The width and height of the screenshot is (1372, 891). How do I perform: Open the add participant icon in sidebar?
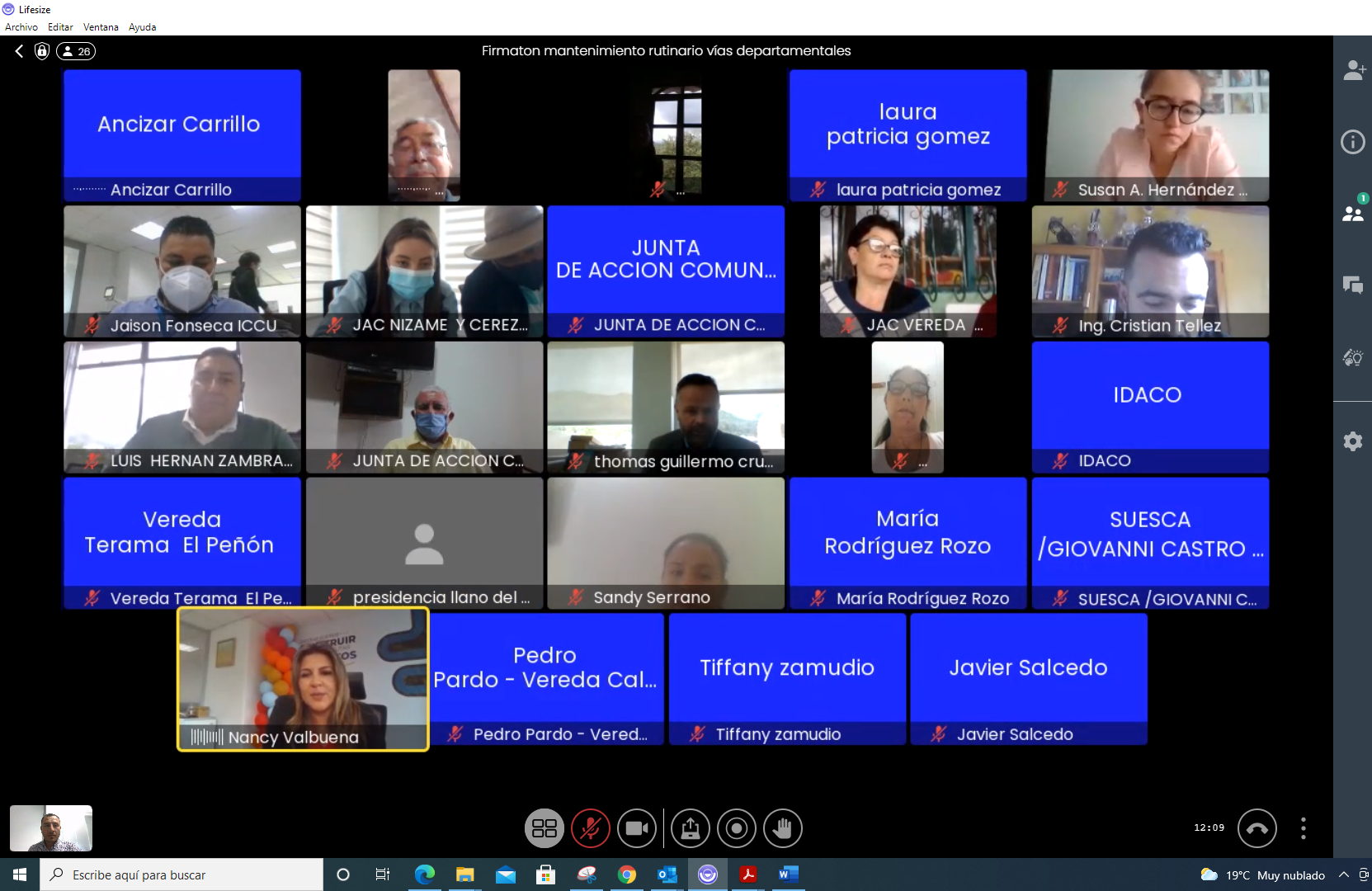pyautogui.click(x=1353, y=71)
